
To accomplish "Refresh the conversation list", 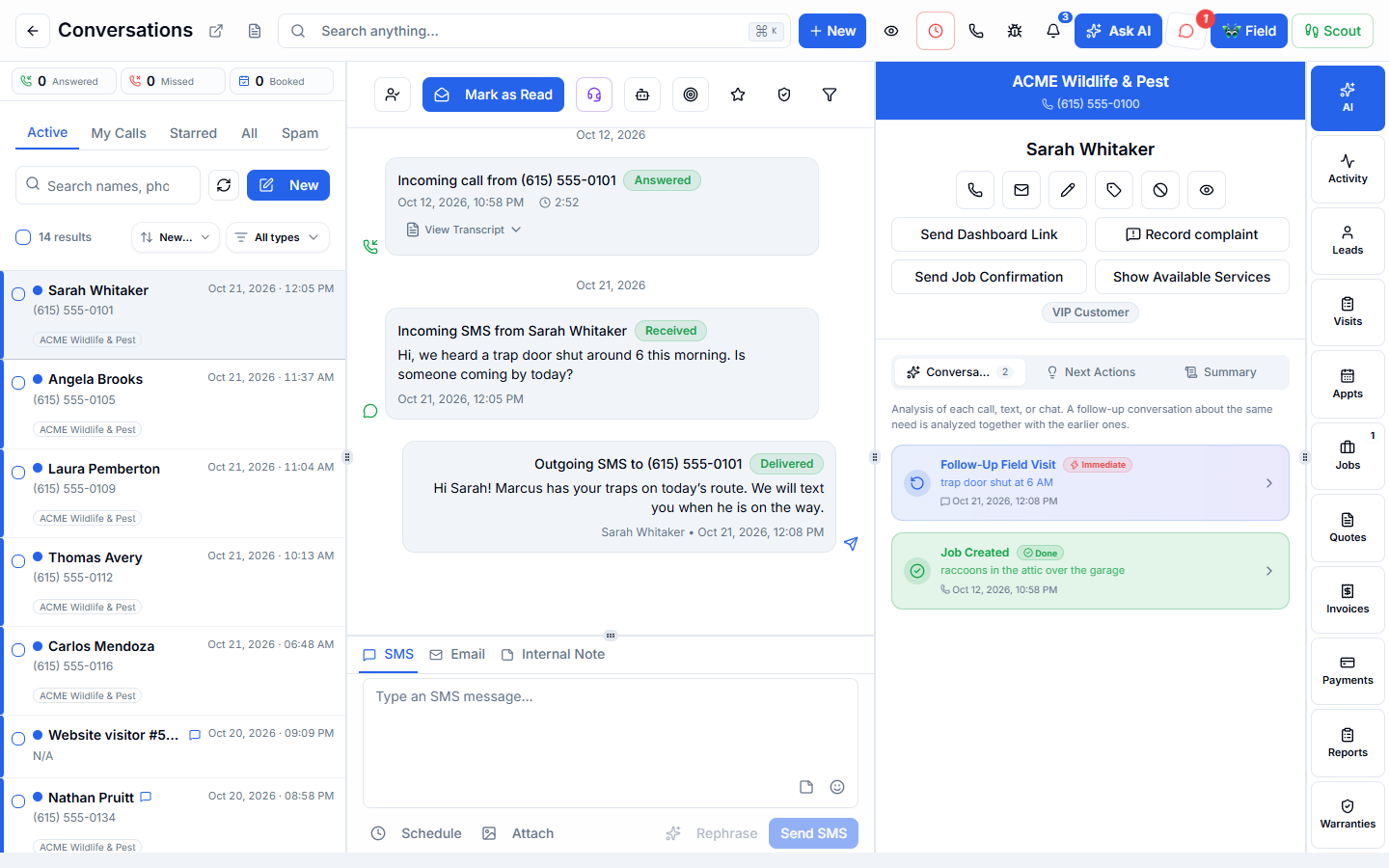I will [x=224, y=185].
